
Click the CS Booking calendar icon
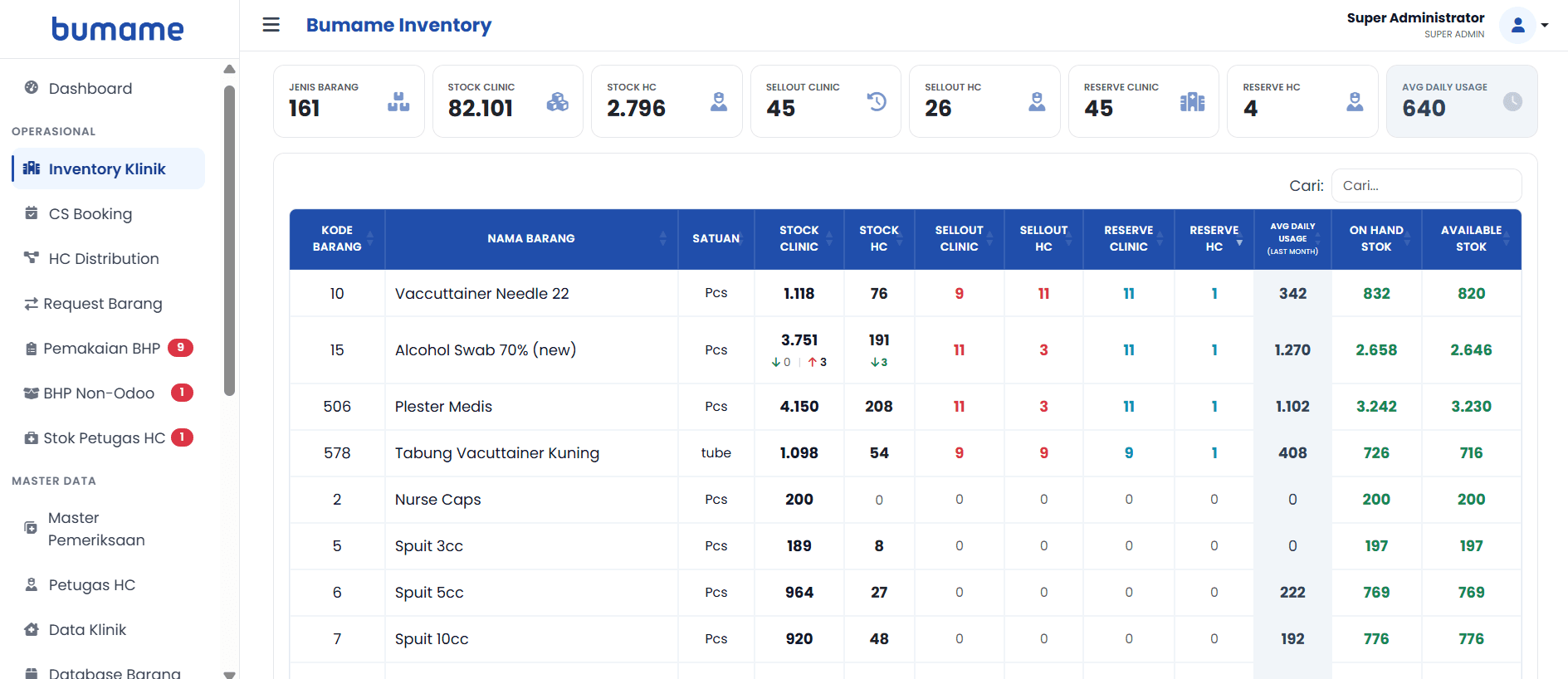point(32,213)
